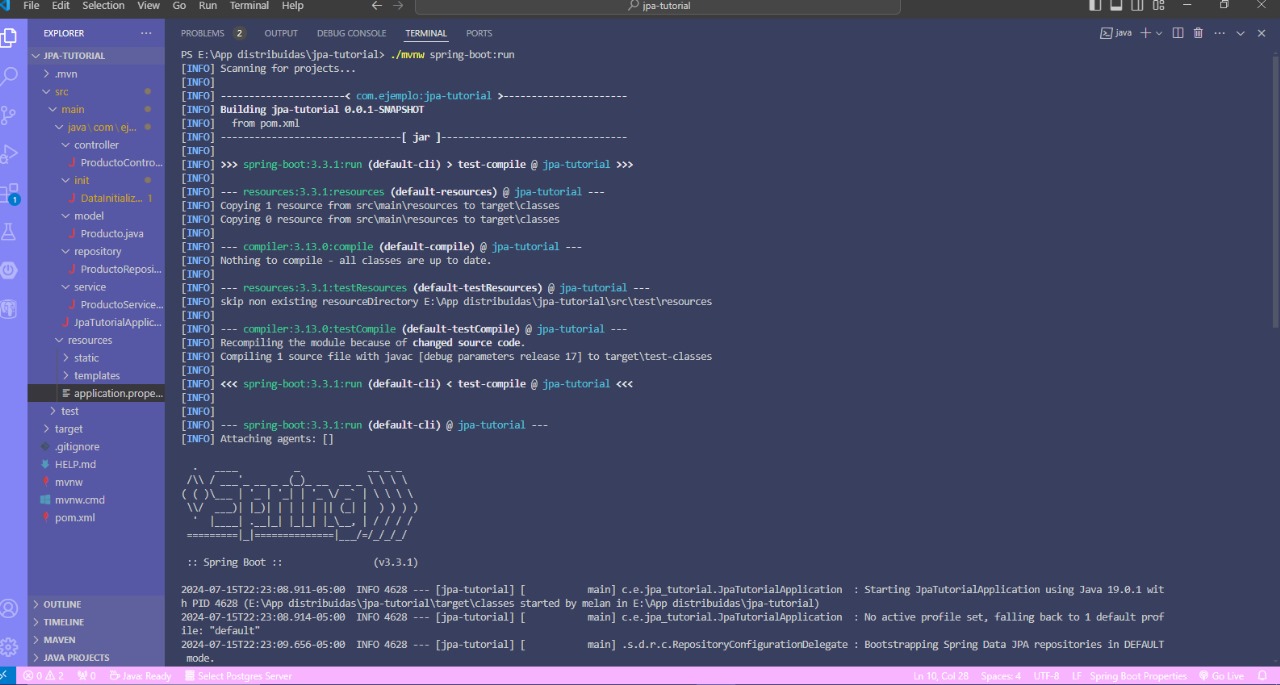This screenshot has height=685, width=1280.
Task: Create a new terminal with plus icon
Action: (1146, 33)
